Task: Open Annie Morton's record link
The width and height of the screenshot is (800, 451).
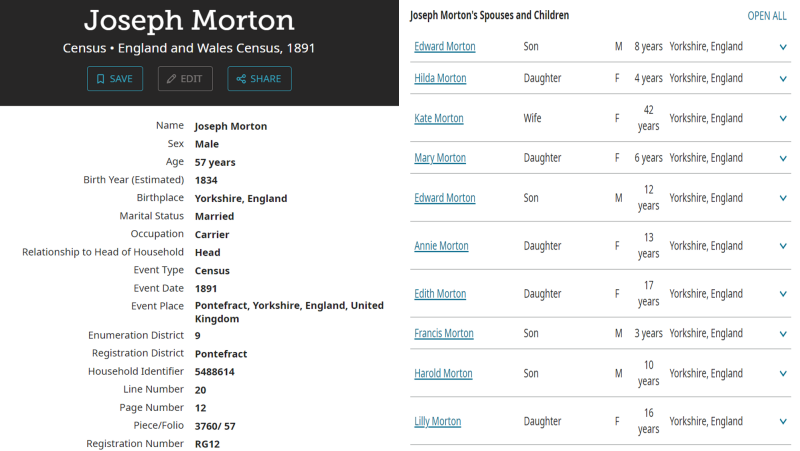Action: pyautogui.click(x=441, y=246)
